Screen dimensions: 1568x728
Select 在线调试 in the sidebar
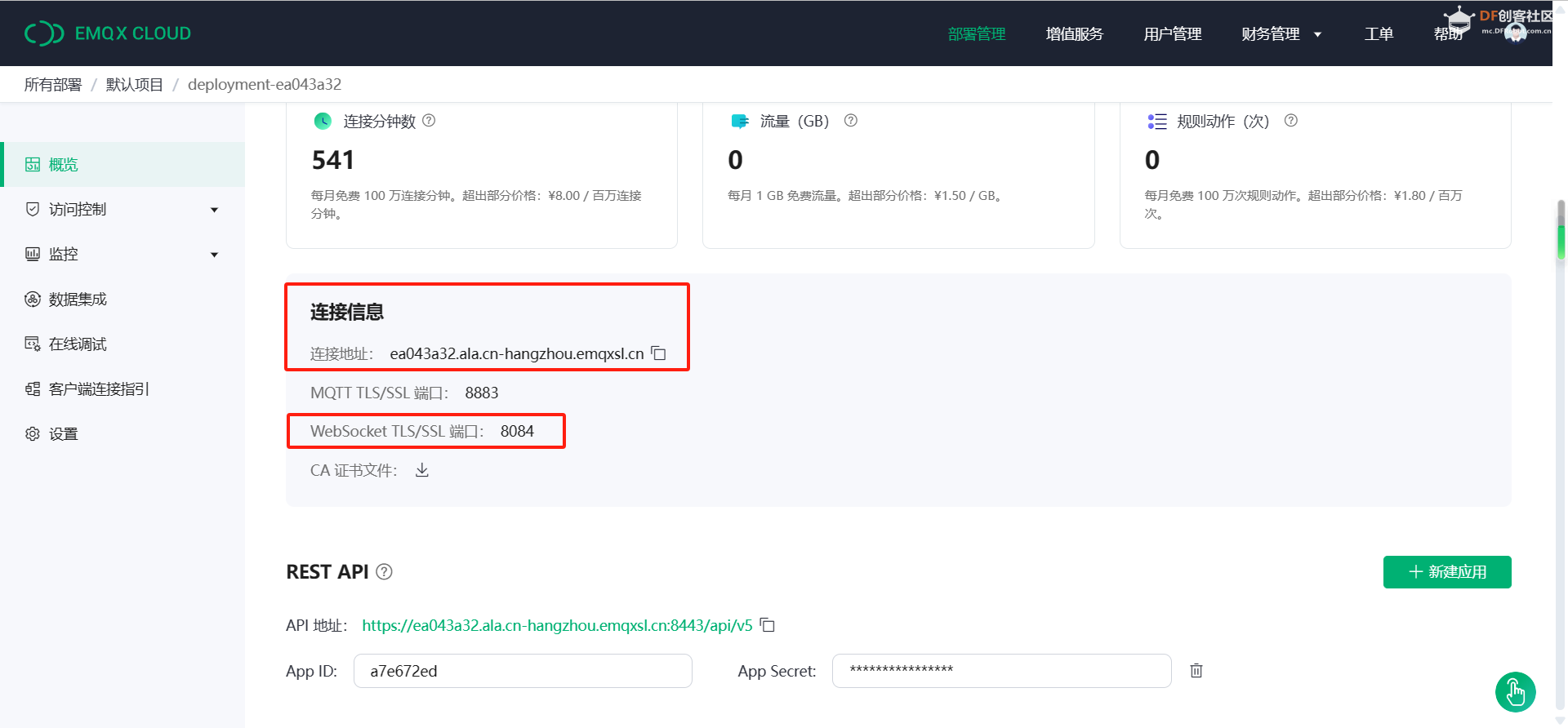pyautogui.click(x=122, y=344)
